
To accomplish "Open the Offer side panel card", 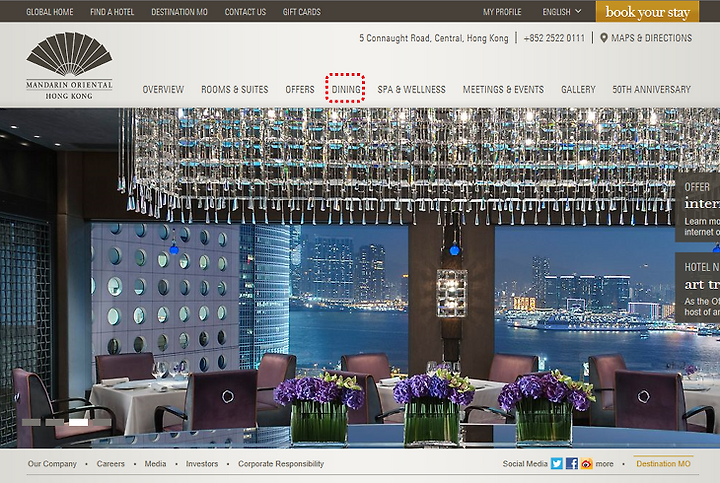I will (698, 207).
